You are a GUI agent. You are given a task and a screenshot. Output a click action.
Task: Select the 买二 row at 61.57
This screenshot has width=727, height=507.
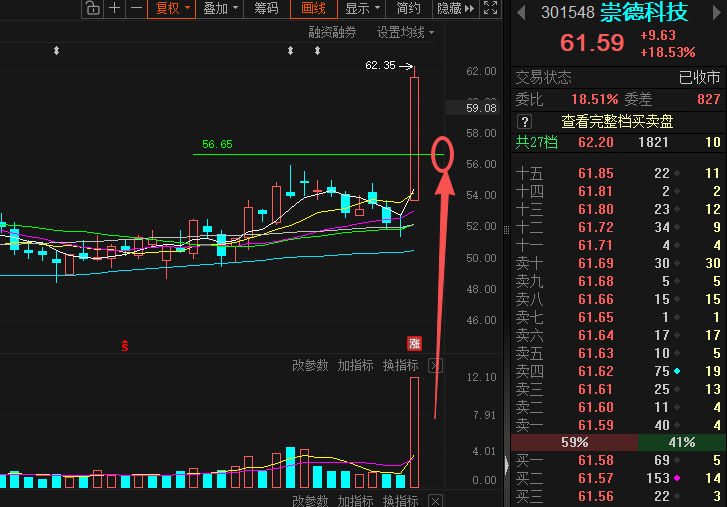[618, 478]
